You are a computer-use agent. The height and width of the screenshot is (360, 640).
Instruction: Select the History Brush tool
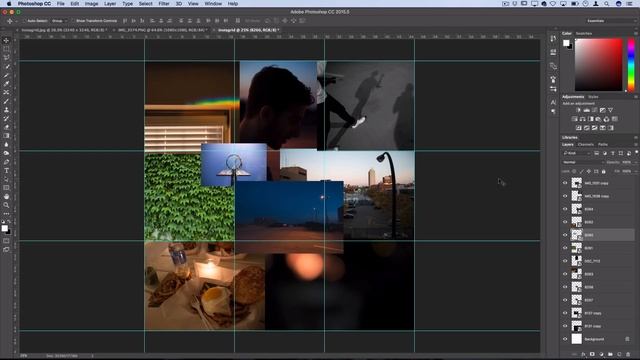(6, 119)
